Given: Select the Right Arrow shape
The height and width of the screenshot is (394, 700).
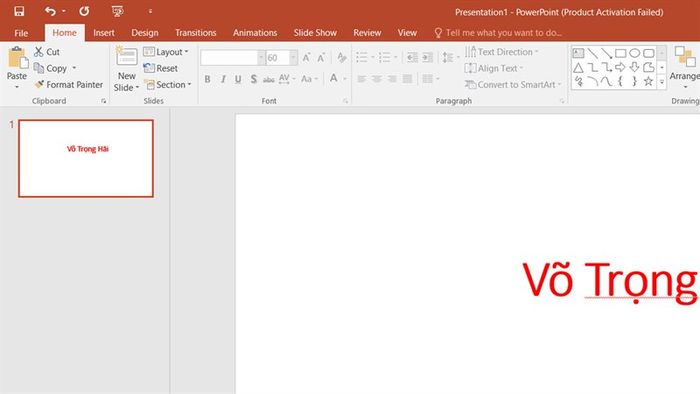Looking at the screenshot, I should (x=620, y=67).
